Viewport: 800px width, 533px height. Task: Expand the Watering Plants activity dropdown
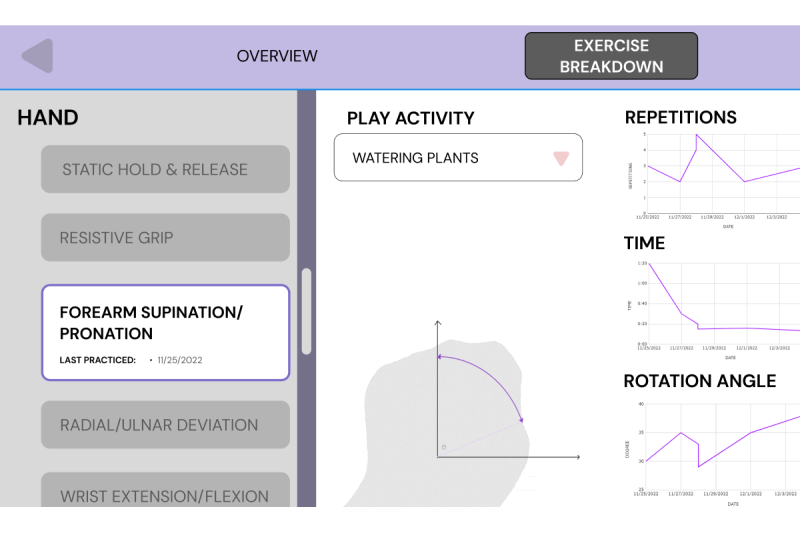[458, 158]
